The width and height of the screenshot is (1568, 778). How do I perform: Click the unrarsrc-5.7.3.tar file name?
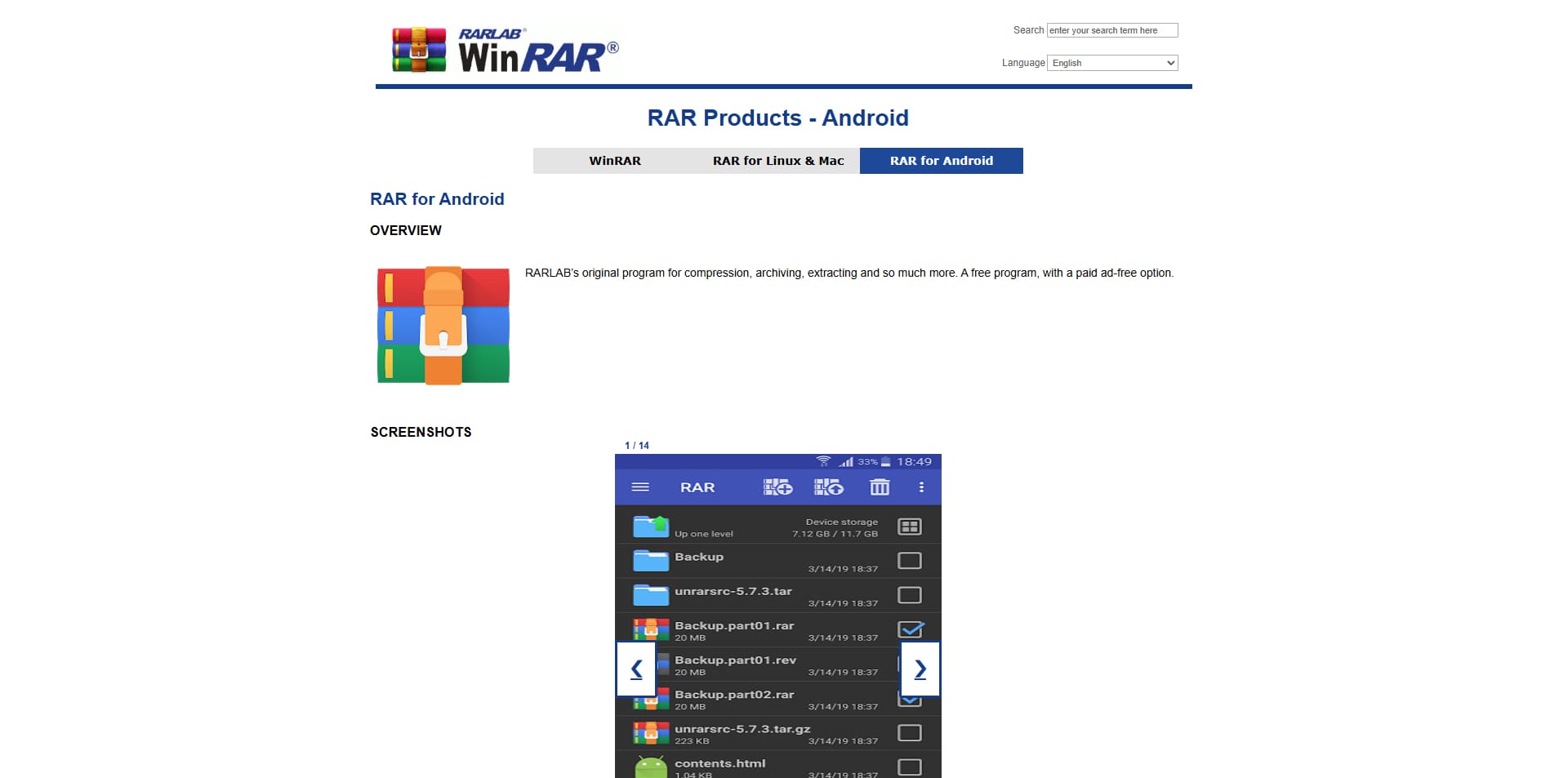click(733, 591)
